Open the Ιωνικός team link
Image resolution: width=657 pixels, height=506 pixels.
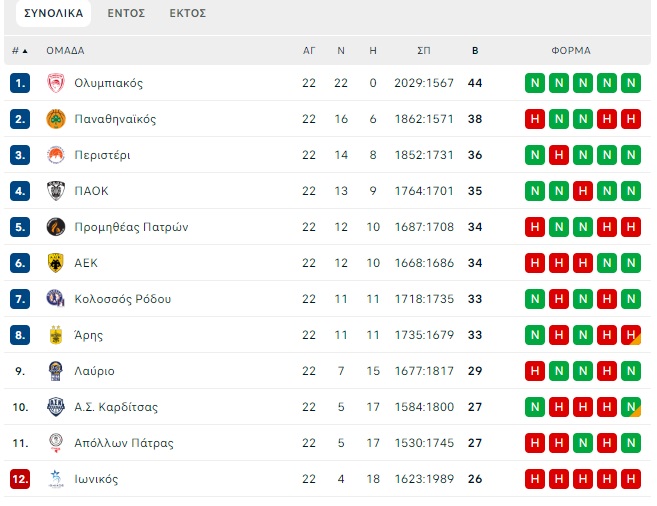tap(96, 479)
